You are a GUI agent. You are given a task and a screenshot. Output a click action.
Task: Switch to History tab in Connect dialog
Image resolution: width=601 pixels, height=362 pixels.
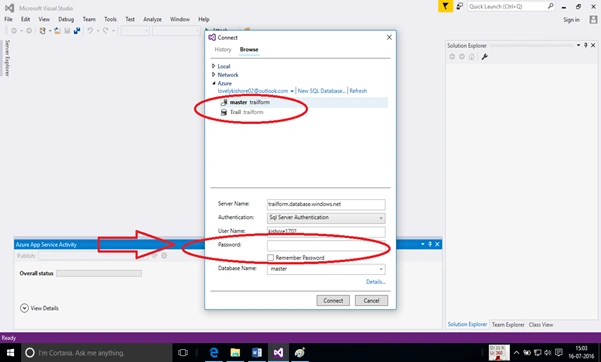click(223, 49)
